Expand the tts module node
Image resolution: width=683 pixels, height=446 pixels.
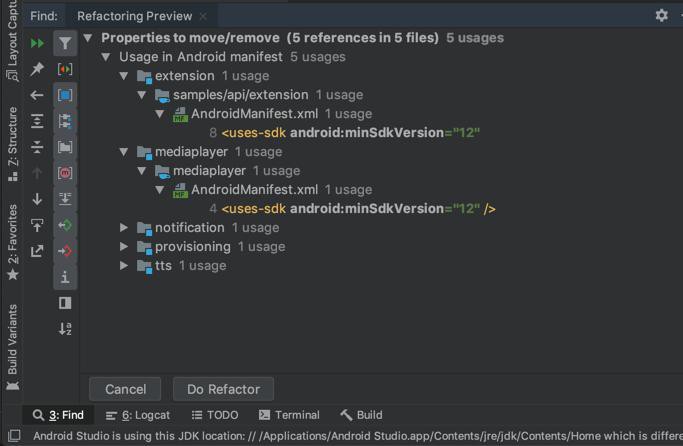point(124,265)
